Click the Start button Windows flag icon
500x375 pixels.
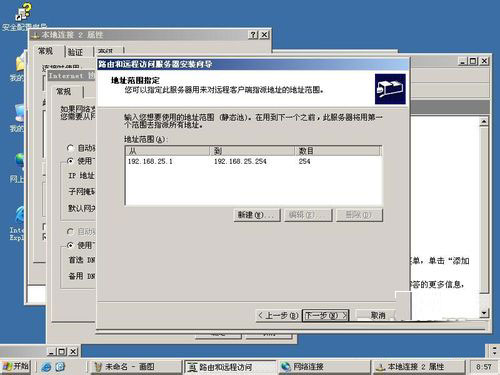(7, 367)
